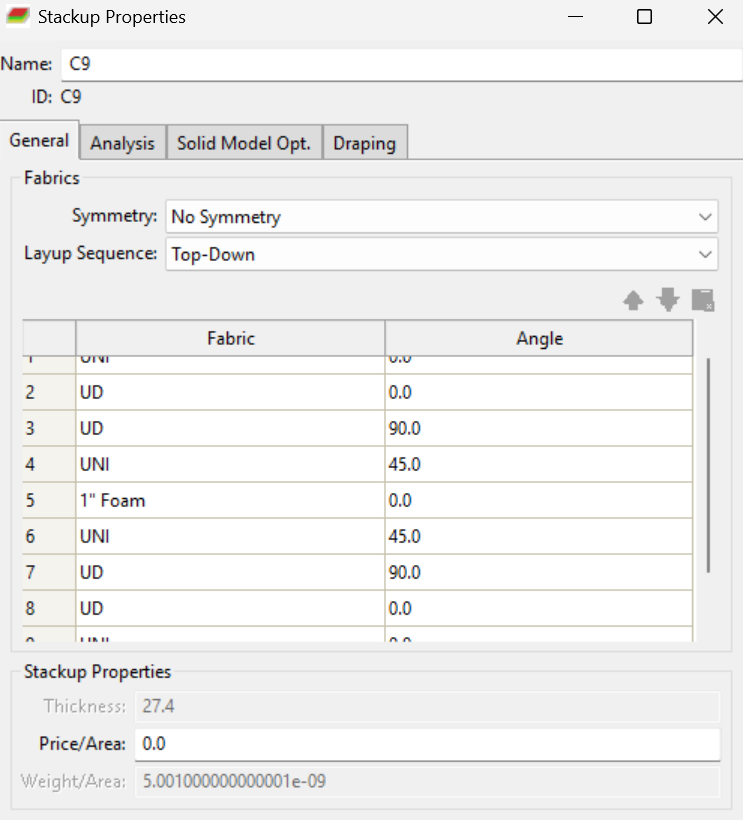
Task: Select row 3 UD fabric cell
Action: point(230,428)
